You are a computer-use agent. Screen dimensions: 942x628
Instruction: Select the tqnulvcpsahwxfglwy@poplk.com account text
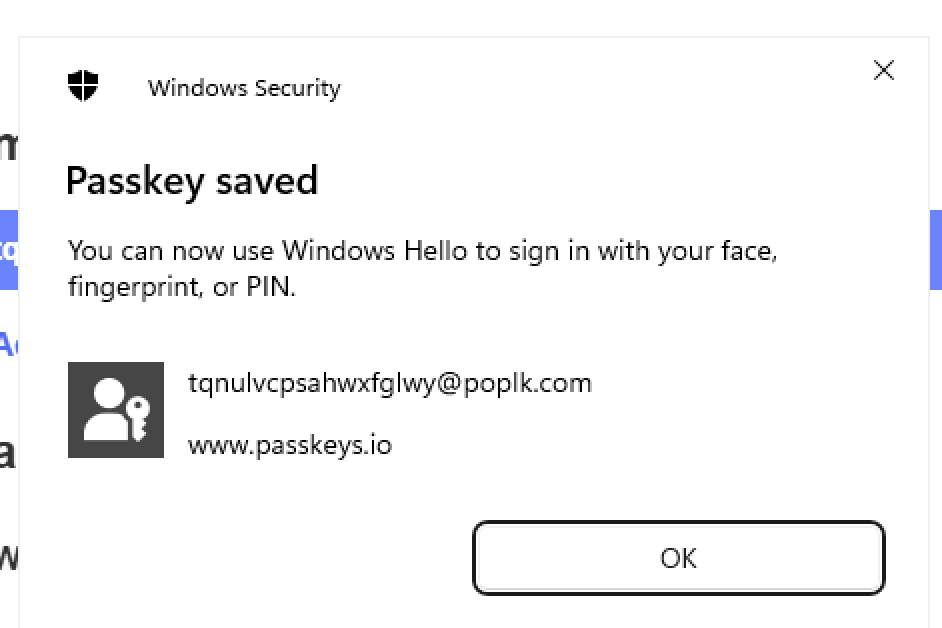(389, 383)
